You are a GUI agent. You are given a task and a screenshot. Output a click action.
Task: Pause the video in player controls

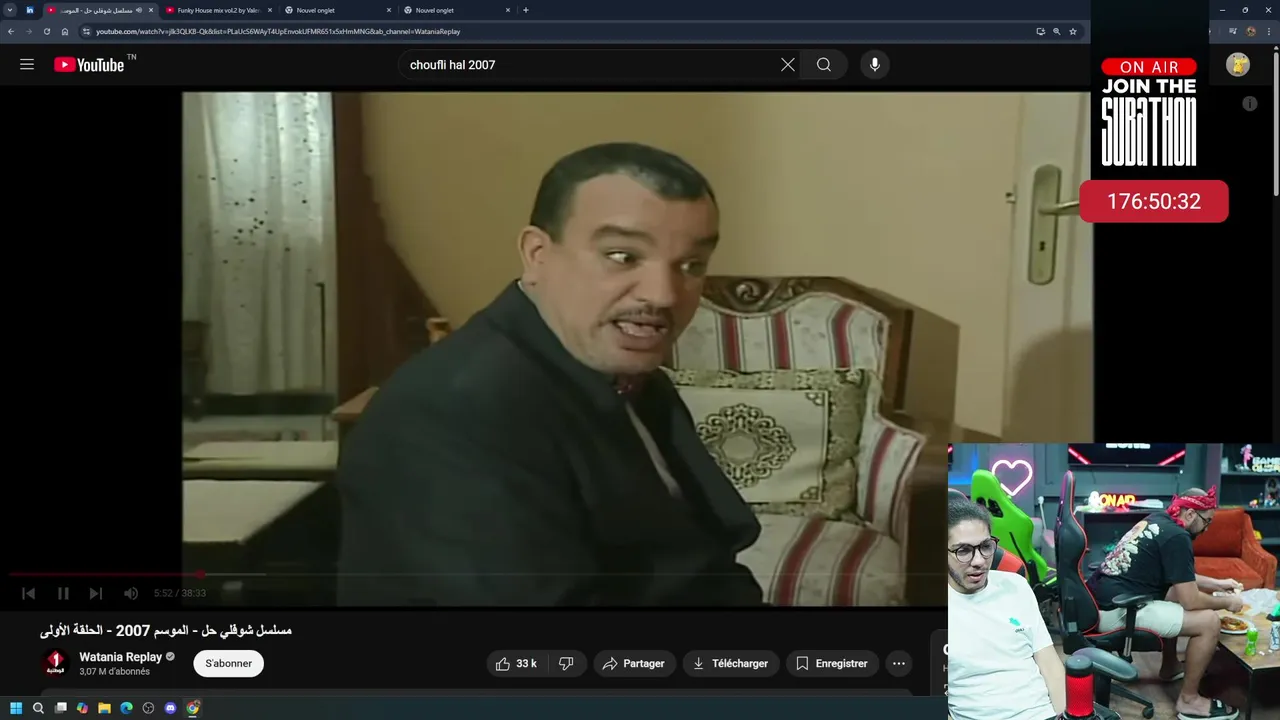tap(63, 593)
